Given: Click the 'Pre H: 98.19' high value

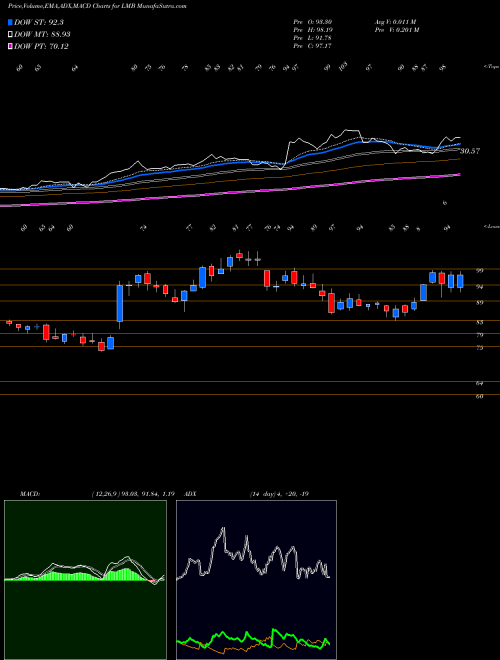Looking at the screenshot, I should [313, 30].
